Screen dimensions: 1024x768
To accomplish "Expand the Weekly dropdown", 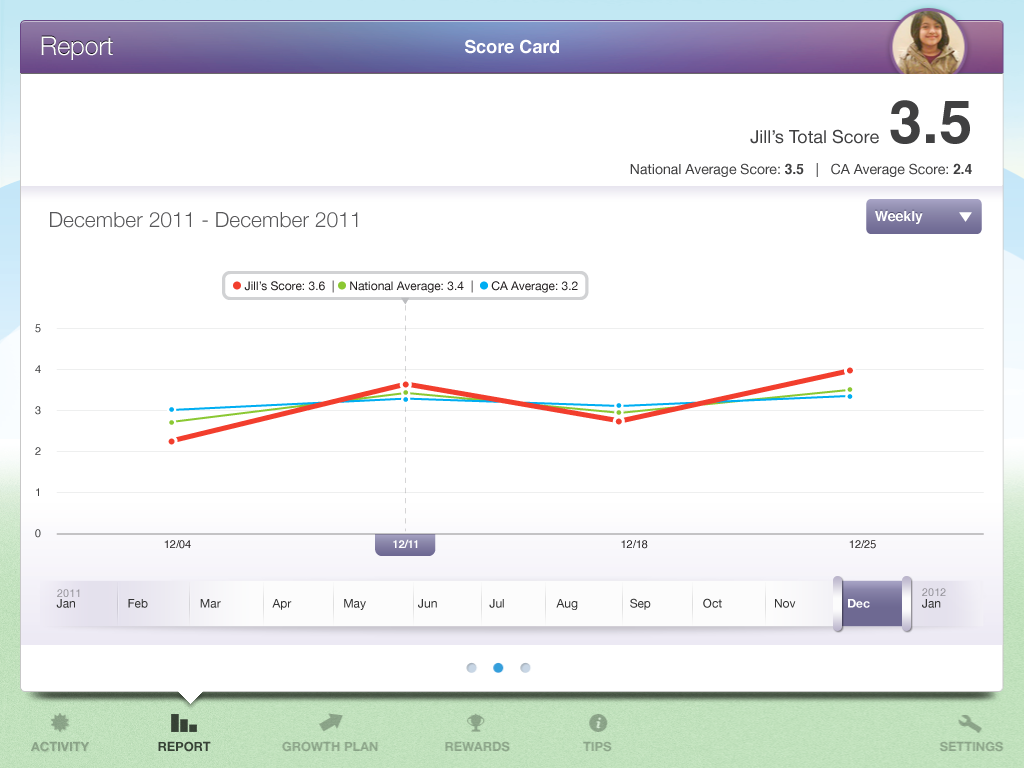I will coord(923,216).
